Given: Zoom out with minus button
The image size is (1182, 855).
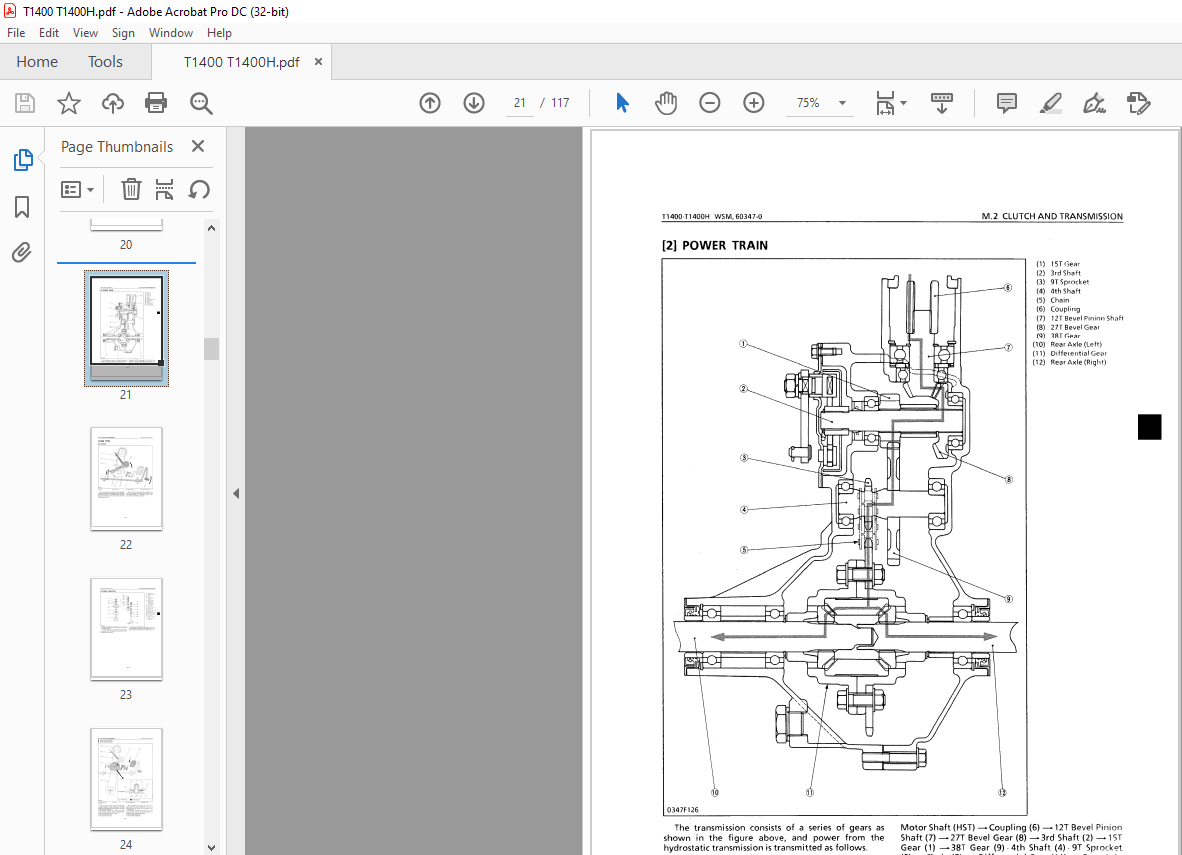Looking at the screenshot, I should tap(709, 103).
